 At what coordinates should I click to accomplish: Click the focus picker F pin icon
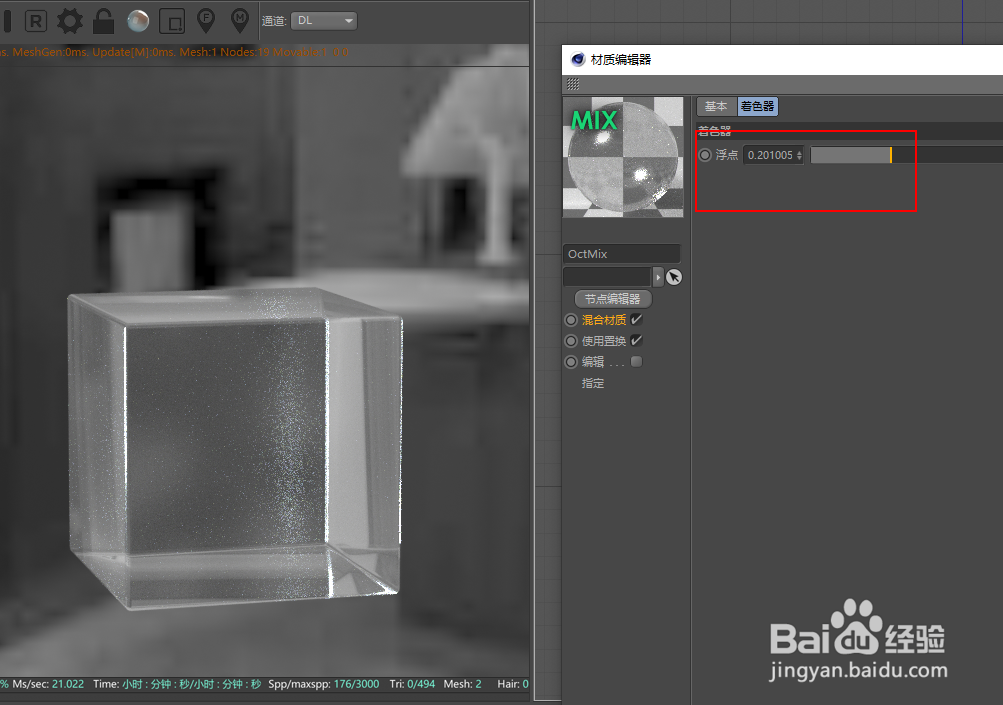pos(205,20)
